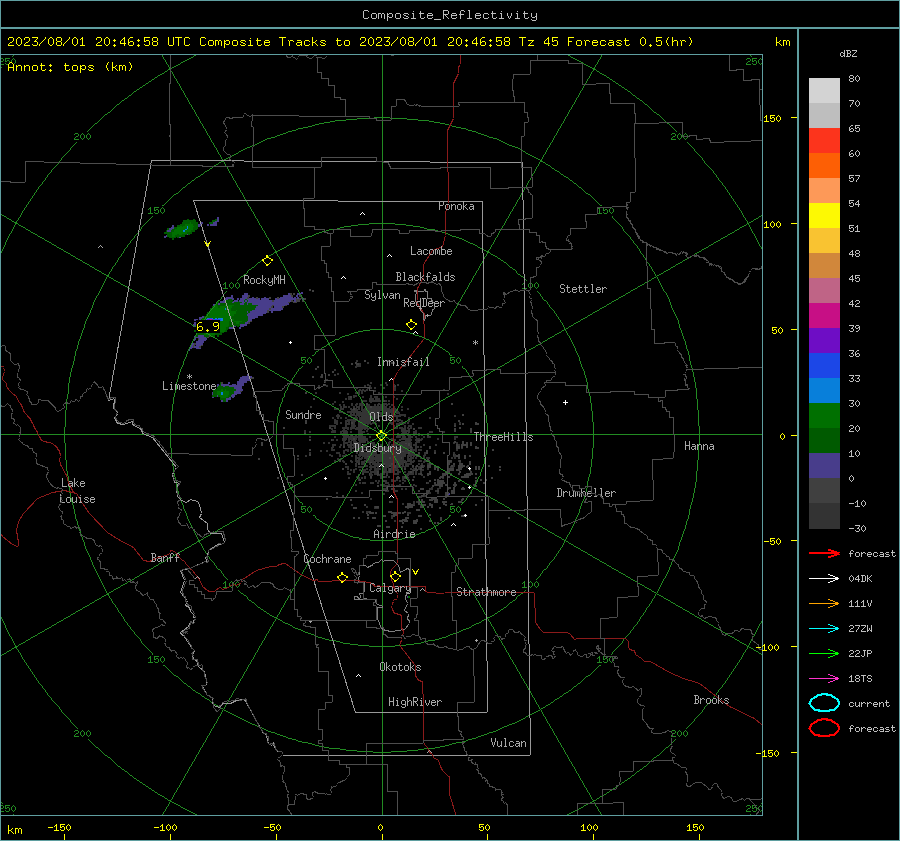900x841 pixels.
Task: Click the ThreeHills label
Action: (x=503, y=437)
